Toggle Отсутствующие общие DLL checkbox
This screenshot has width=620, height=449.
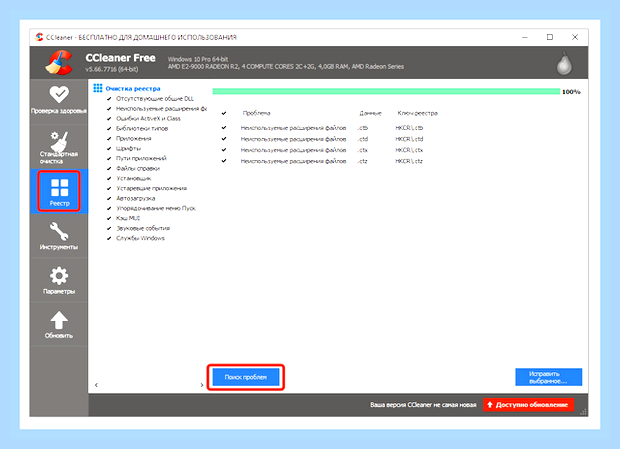click(109, 98)
